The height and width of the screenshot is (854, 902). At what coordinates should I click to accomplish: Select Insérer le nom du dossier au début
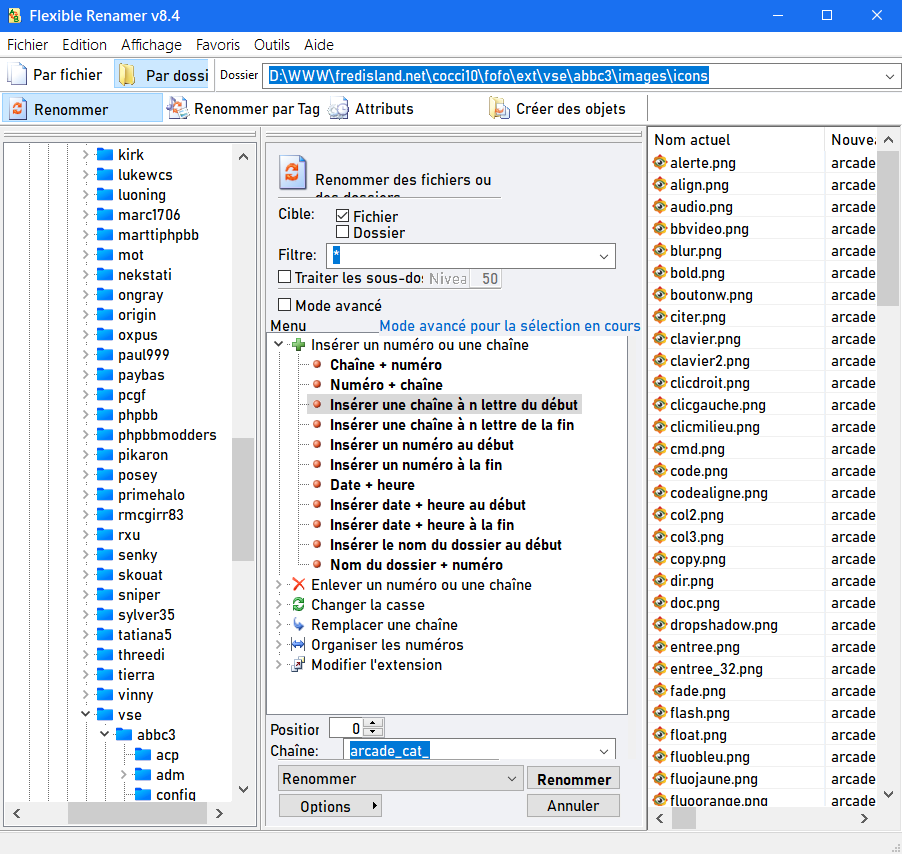pos(445,545)
